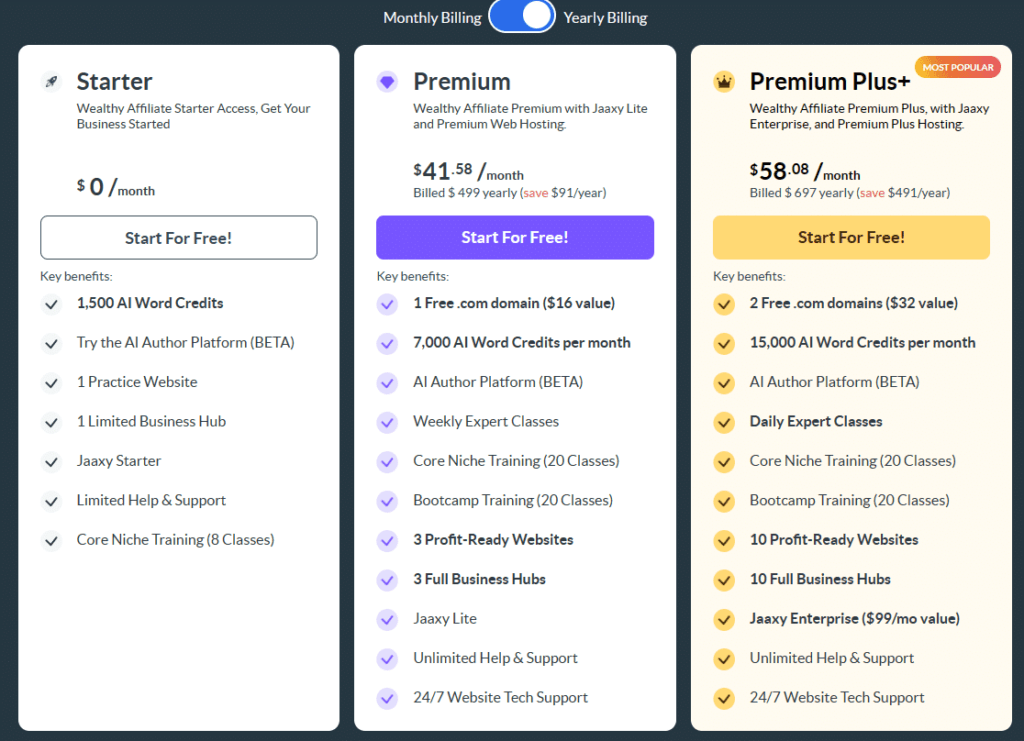Select the Yearly Billing label
The height and width of the screenshot is (741, 1024).
(605, 17)
